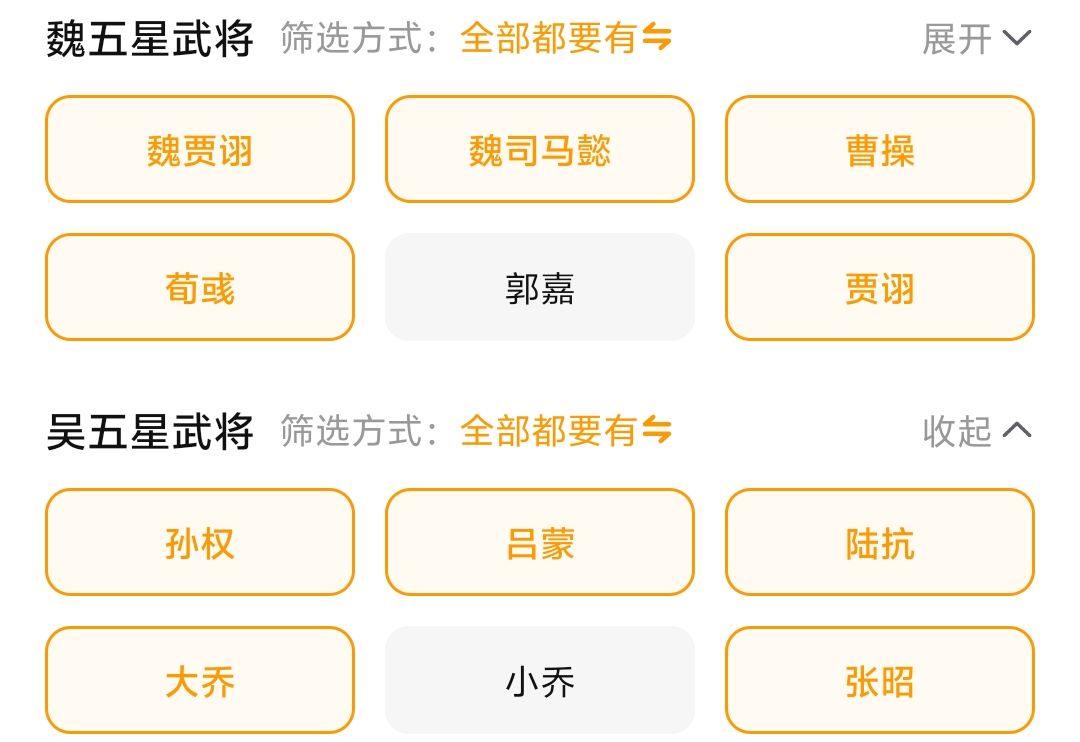The height and width of the screenshot is (742, 1080).
Task: Toggle the 大乔 filter chip
Action: 200,681
